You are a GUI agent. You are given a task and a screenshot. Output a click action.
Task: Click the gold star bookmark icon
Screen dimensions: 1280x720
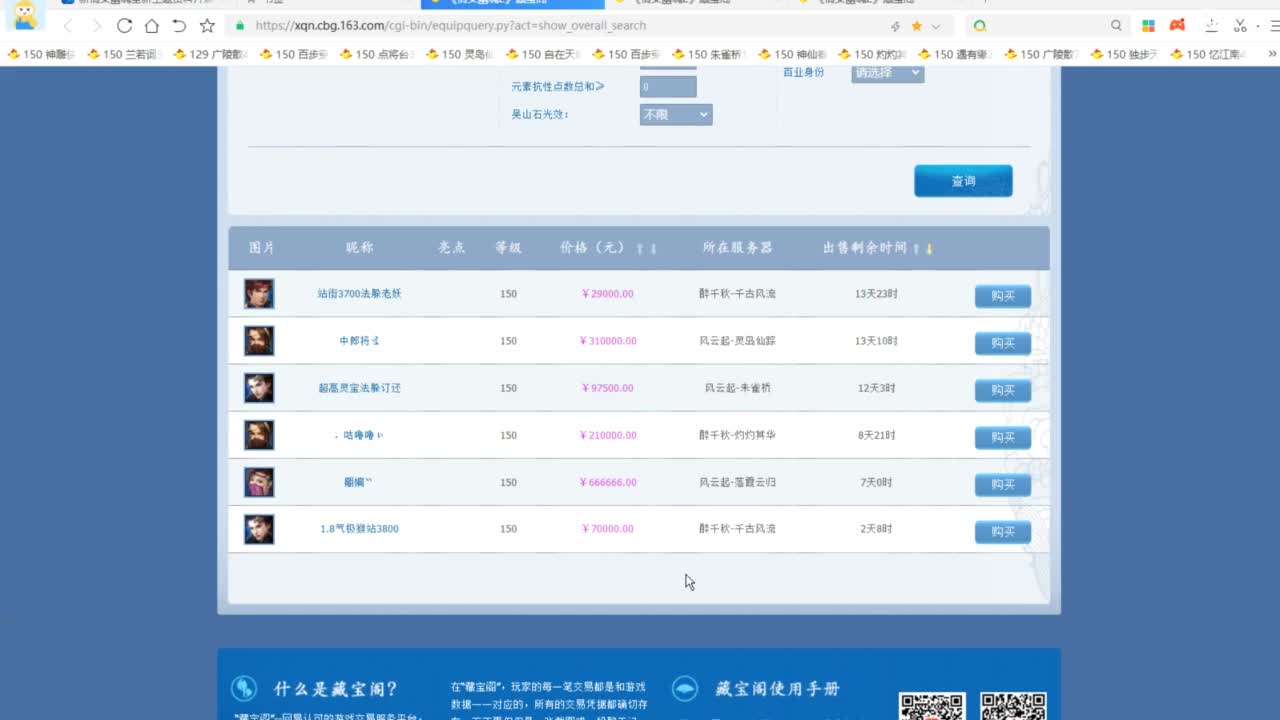(x=916, y=26)
